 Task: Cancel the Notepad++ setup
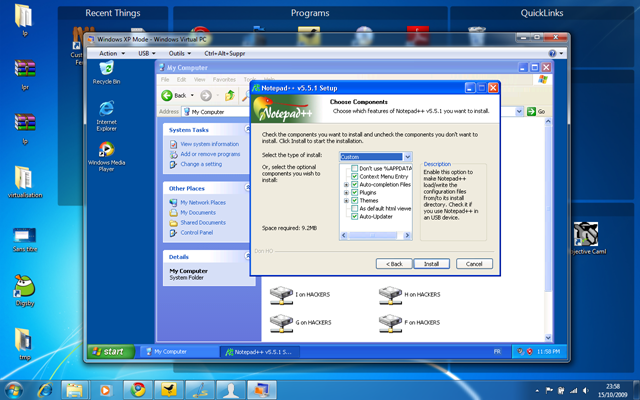click(474, 264)
